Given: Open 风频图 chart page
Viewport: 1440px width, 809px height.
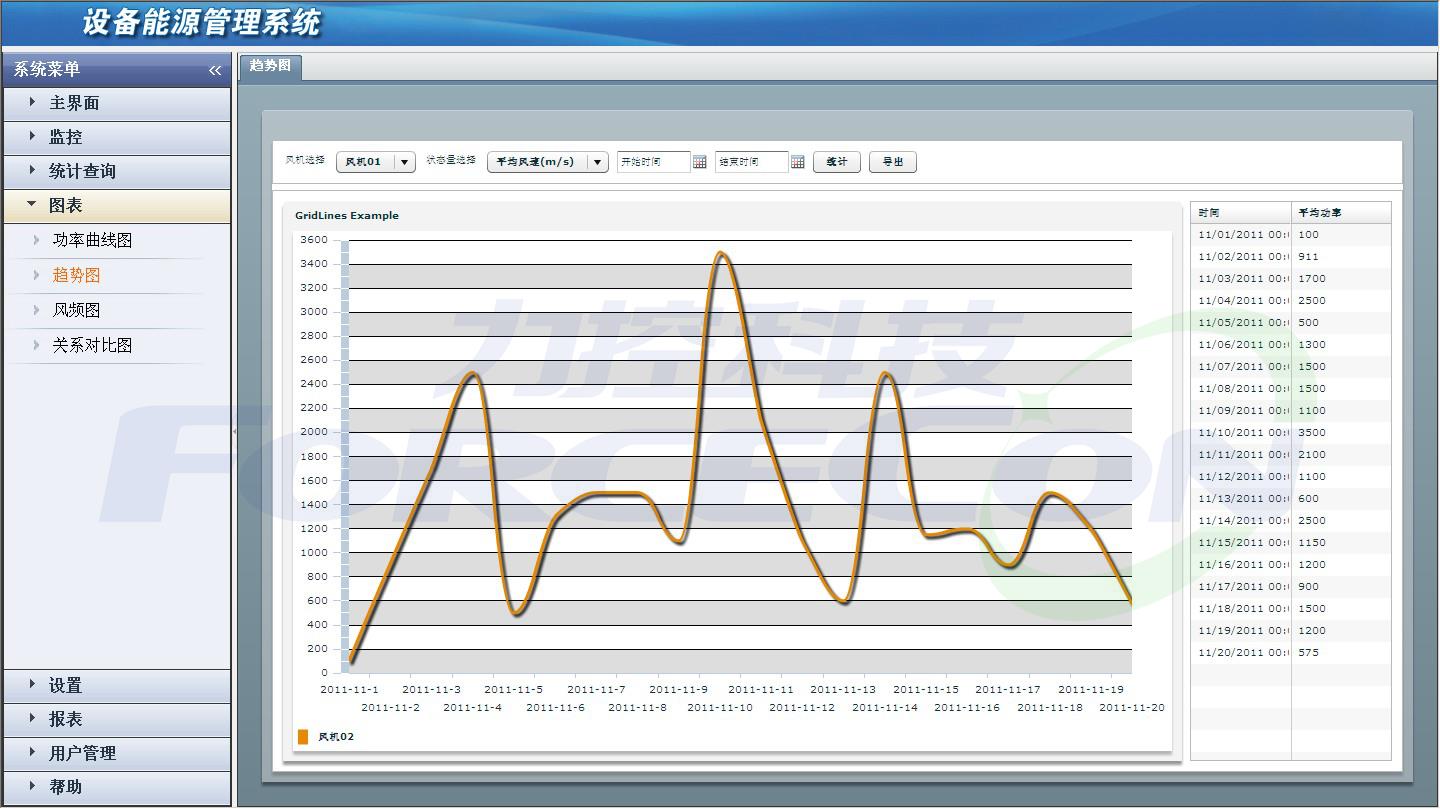Looking at the screenshot, I should click(x=76, y=310).
